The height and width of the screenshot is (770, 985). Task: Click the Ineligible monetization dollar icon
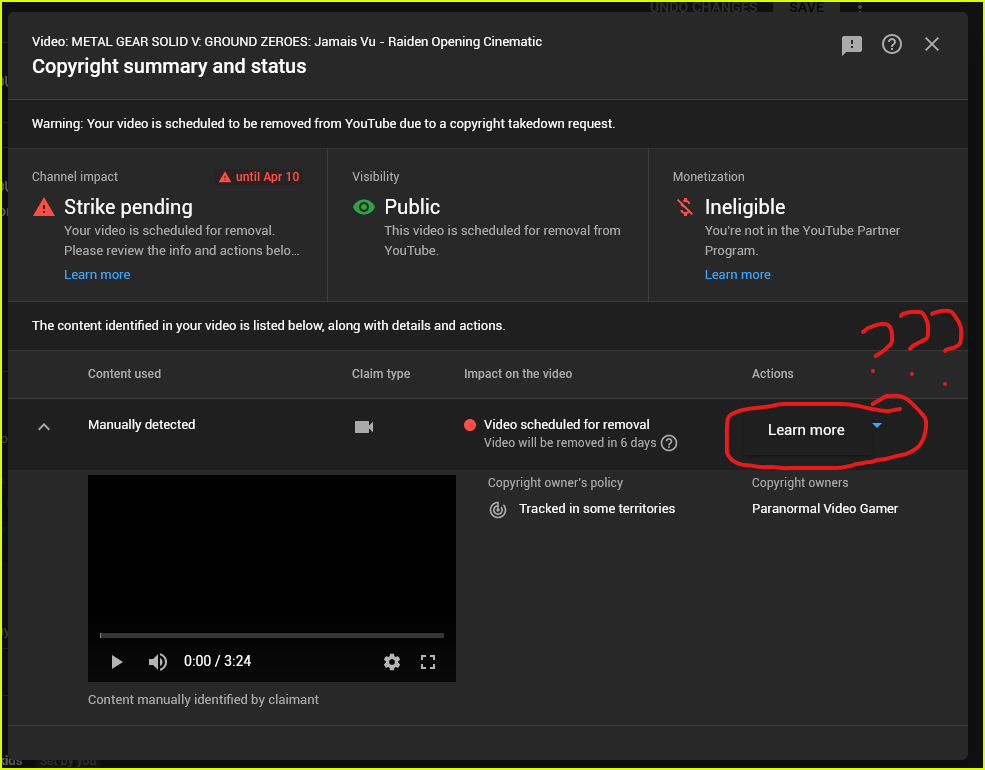[x=685, y=207]
